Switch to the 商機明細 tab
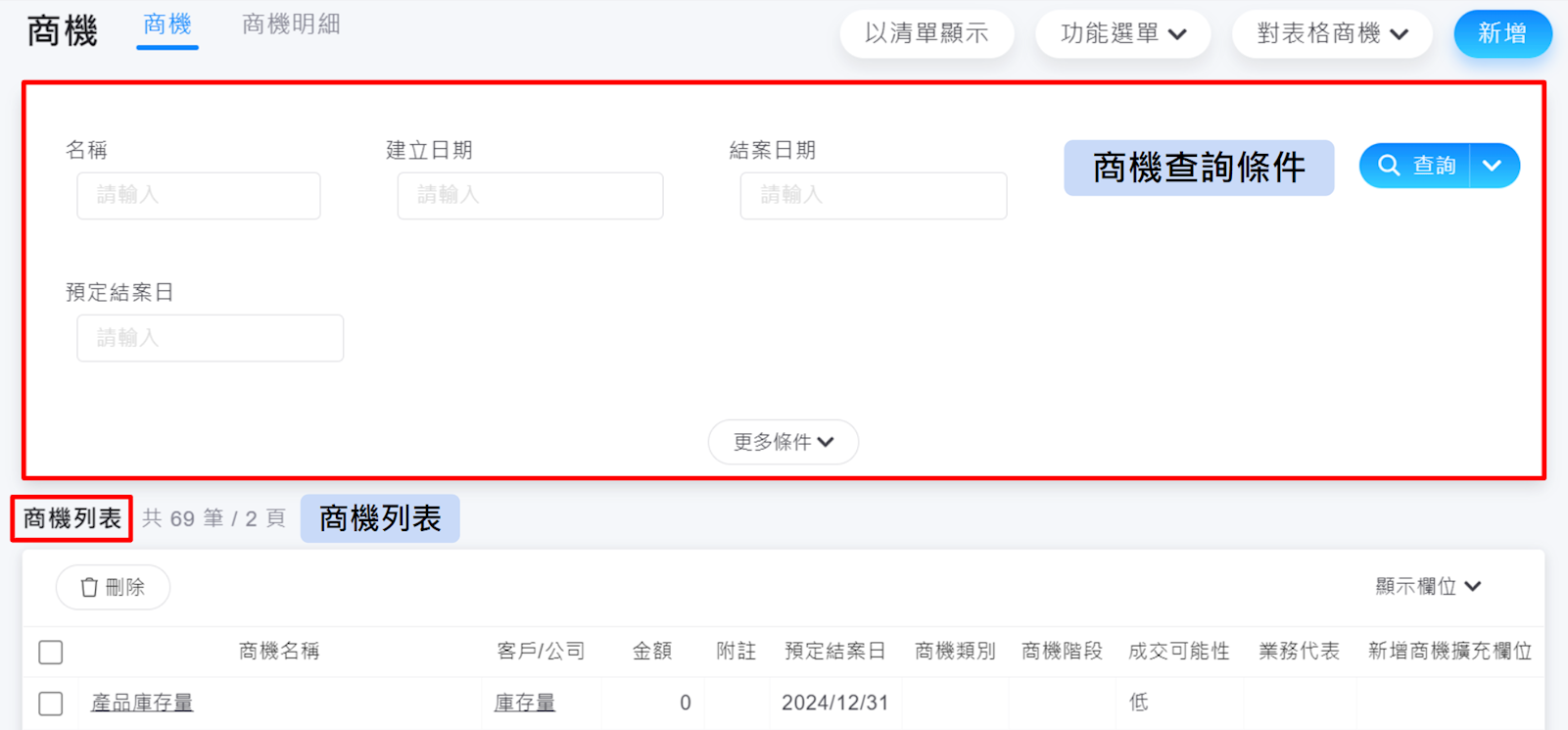The image size is (1568, 730). coord(291,24)
